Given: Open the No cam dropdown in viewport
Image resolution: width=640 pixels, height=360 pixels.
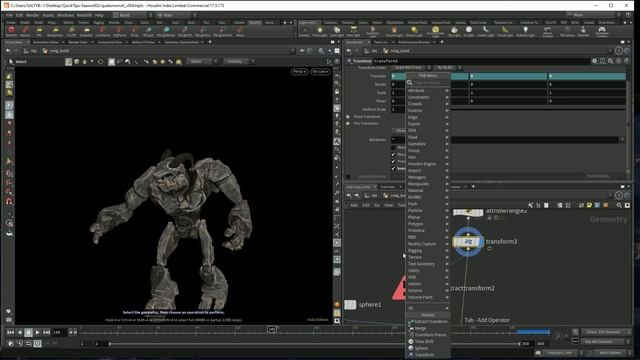Looking at the screenshot, I should [x=320, y=71].
